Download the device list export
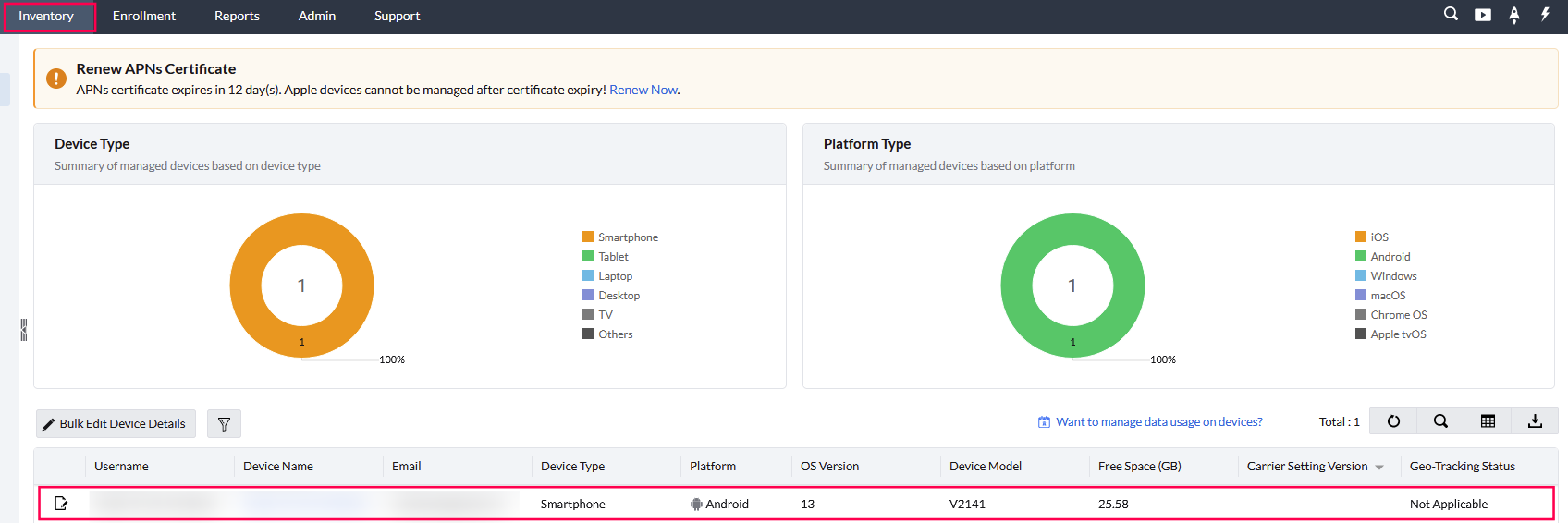The image size is (1568, 523). click(1535, 421)
